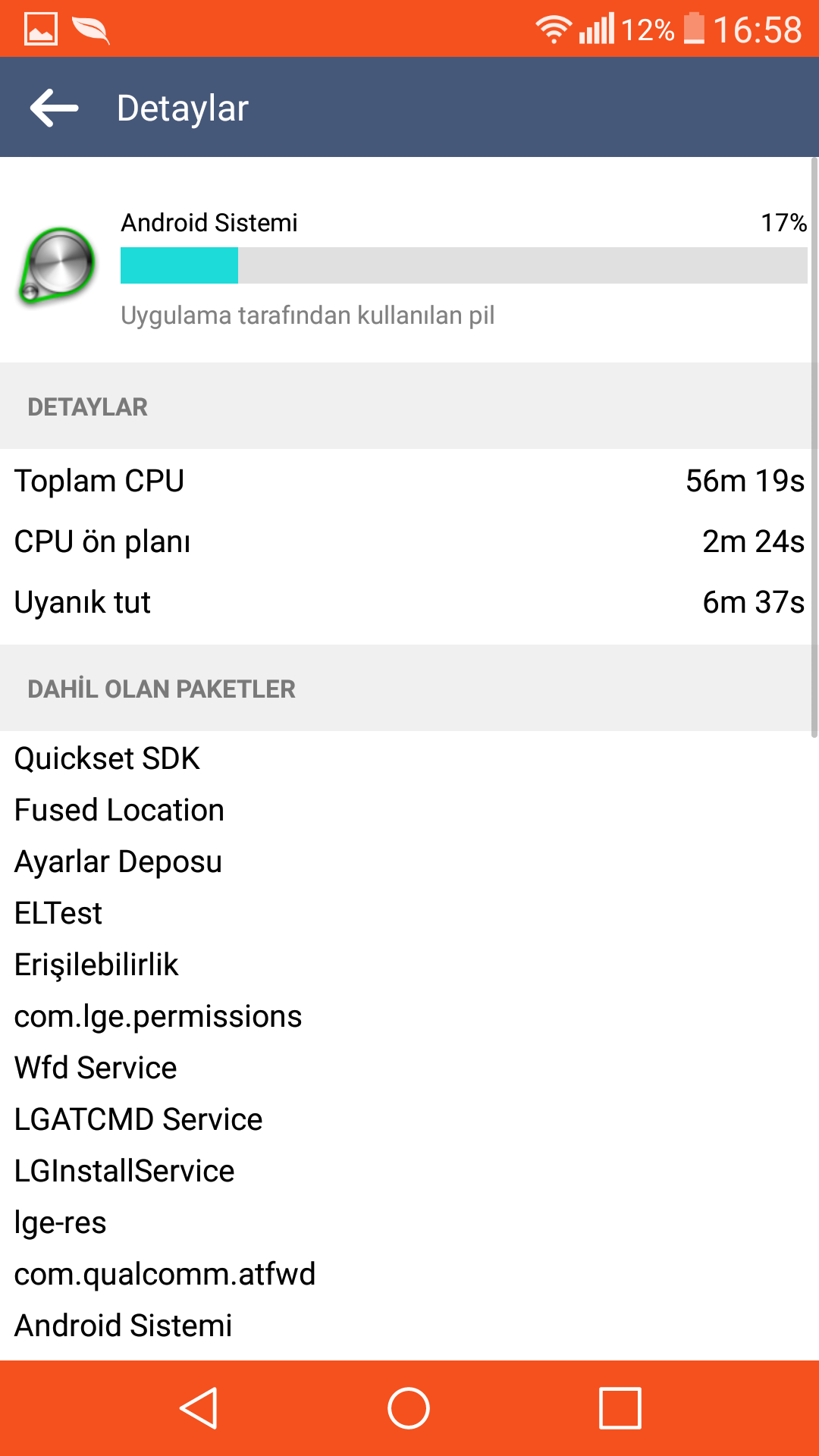
Task: Tap com.qualcomm.atfwd package entry
Action: pyautogui.click(x=165, y=1275)
